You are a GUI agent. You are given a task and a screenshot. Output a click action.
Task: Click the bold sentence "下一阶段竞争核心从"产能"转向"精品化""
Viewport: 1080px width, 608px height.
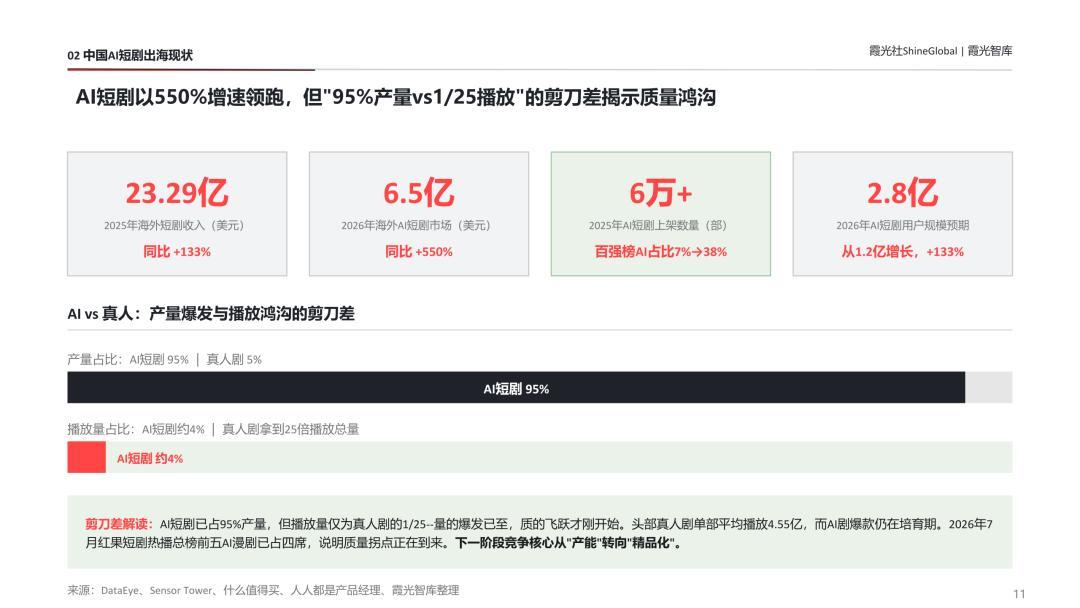[x=568, y=543]
